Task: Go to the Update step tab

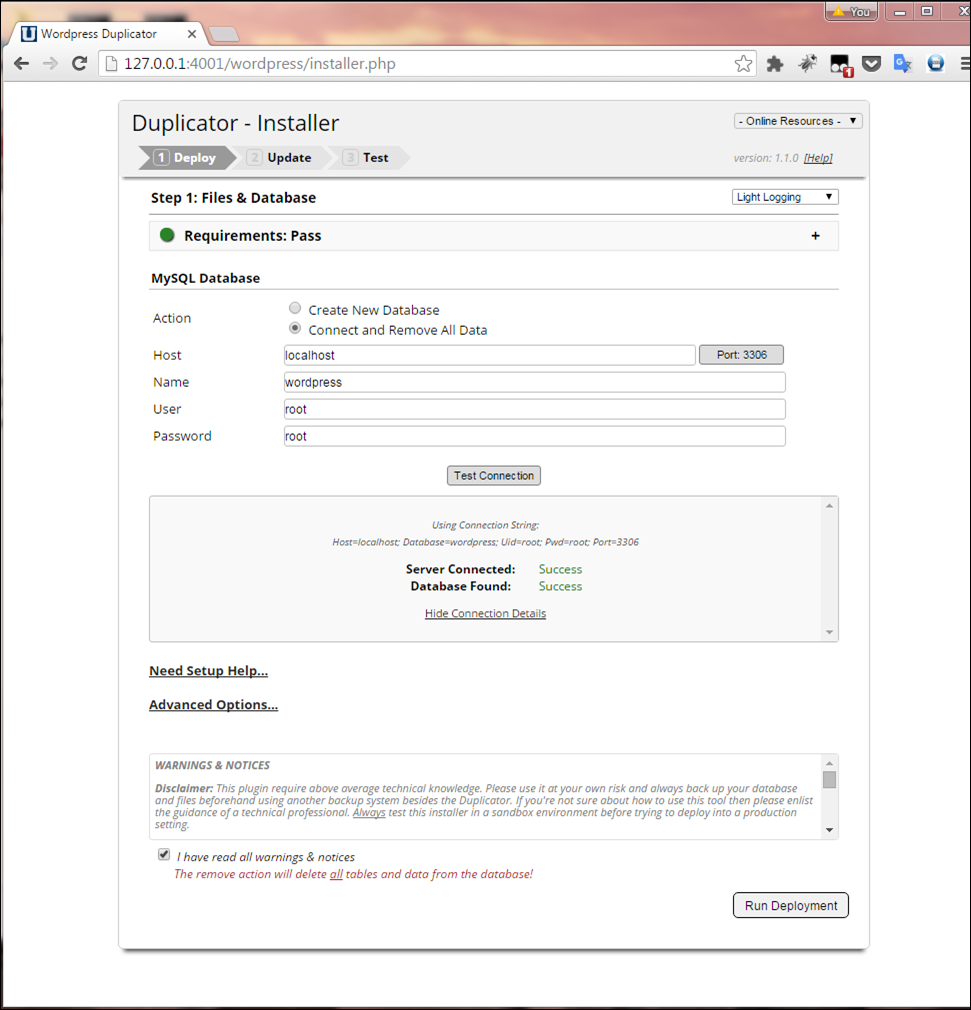Action: click(281, 158)
